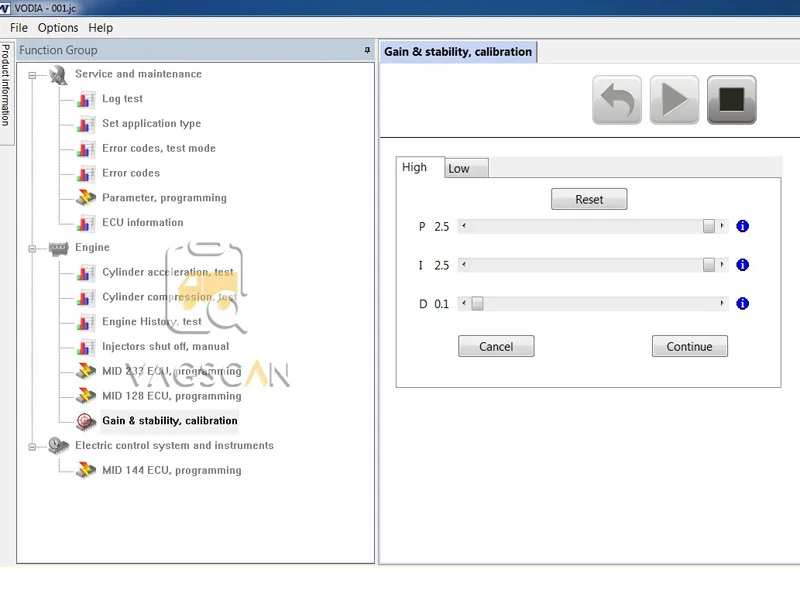Show info for the D parameter
Image resolution: width=800 pixels, height=600 pixels.
tap(742, 304)
